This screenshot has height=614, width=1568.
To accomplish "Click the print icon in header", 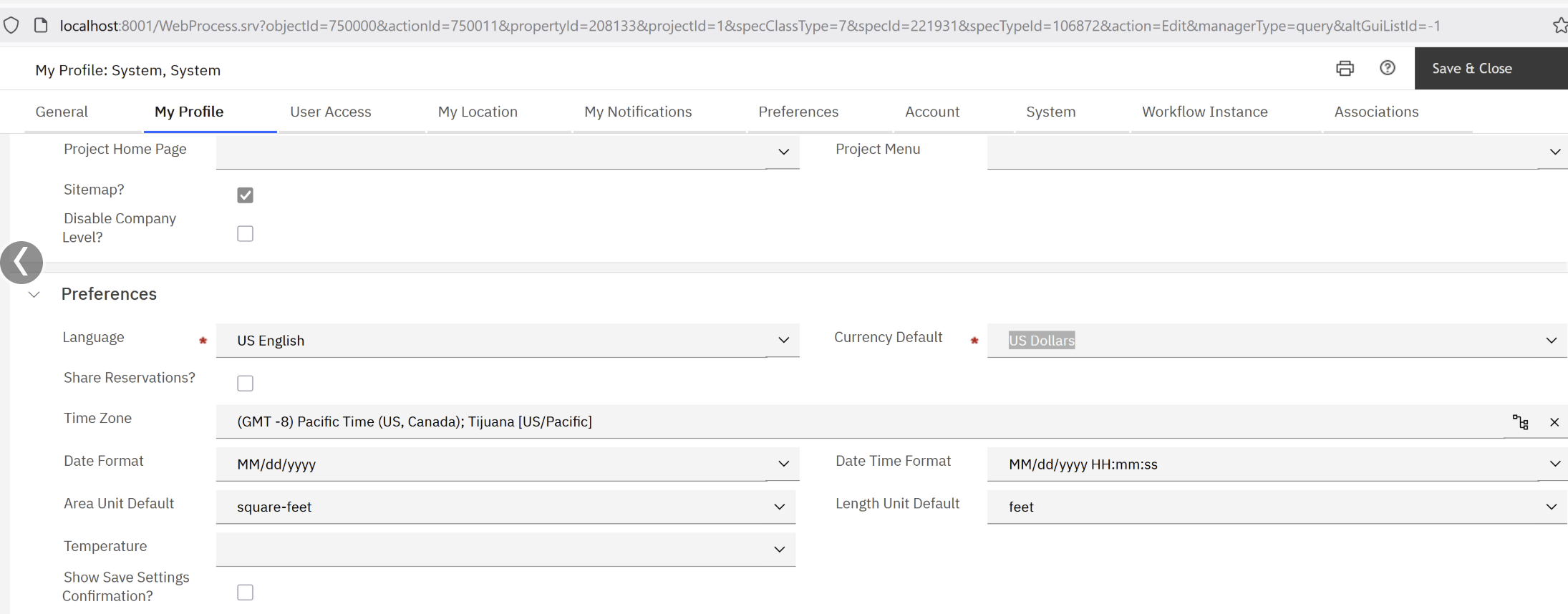I will 1345,69.
